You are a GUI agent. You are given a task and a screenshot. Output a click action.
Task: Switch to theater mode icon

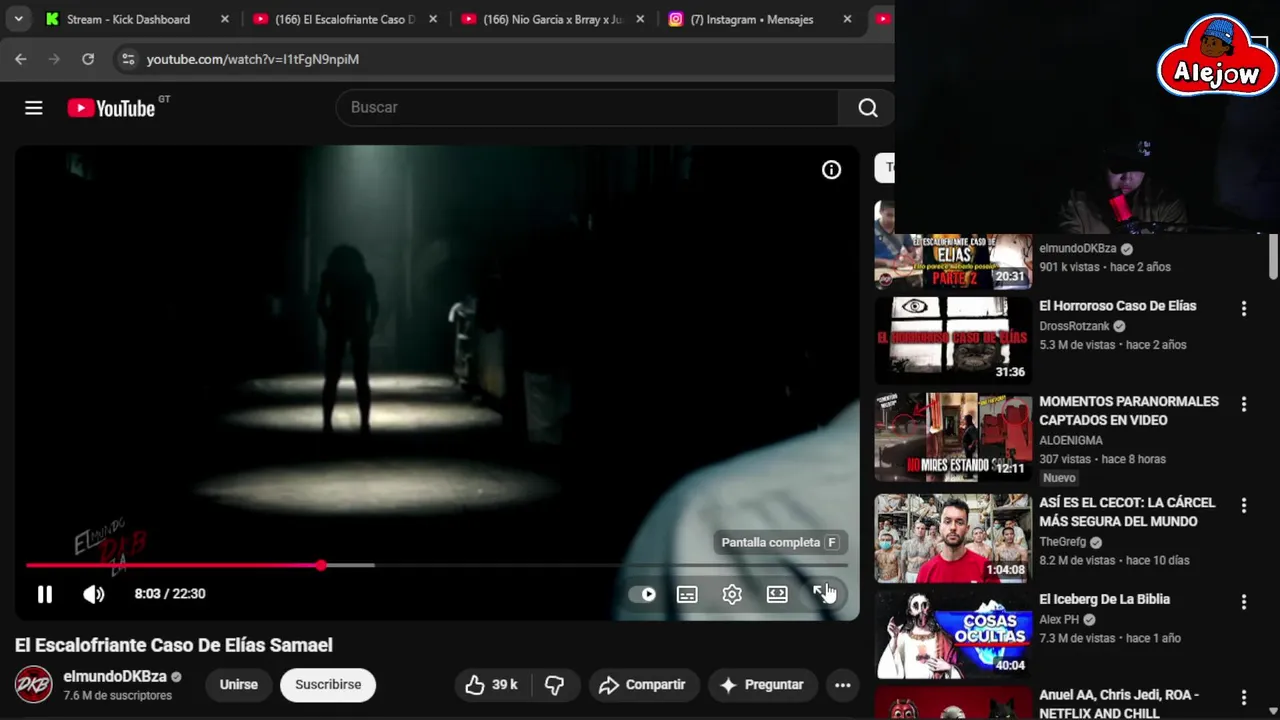[777, 594]
